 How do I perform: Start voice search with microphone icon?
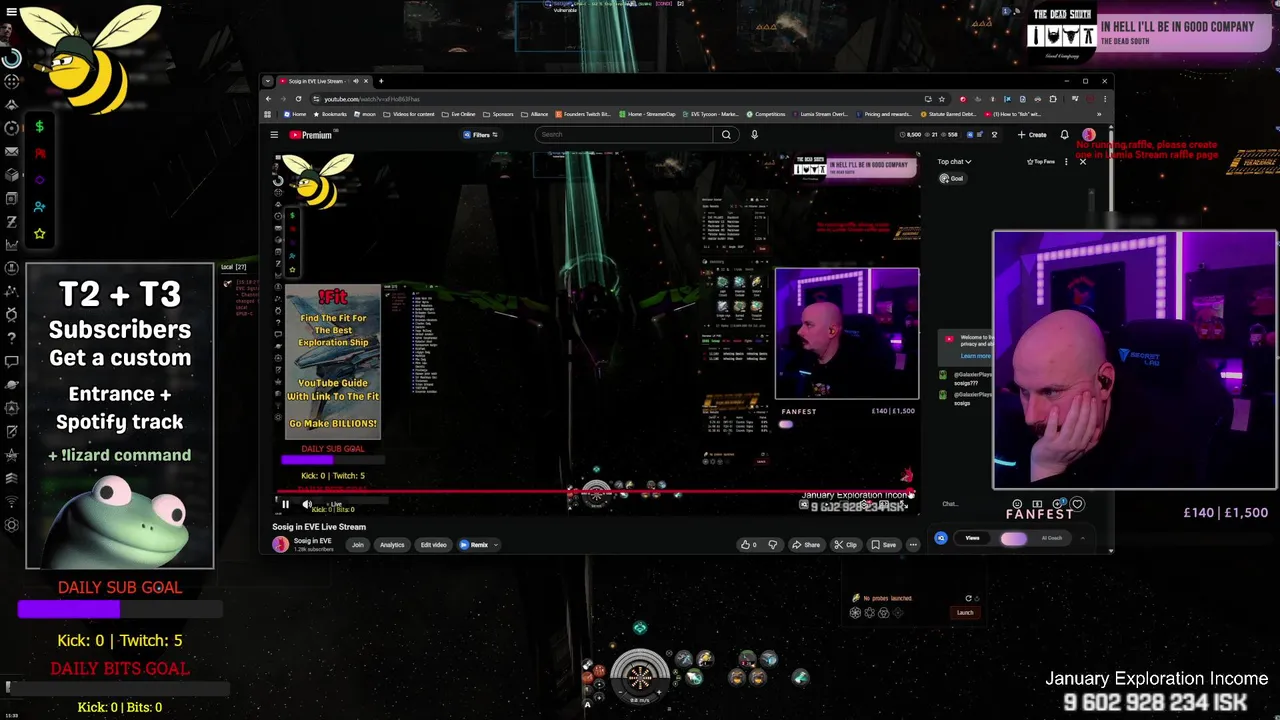tap(754, 135)
